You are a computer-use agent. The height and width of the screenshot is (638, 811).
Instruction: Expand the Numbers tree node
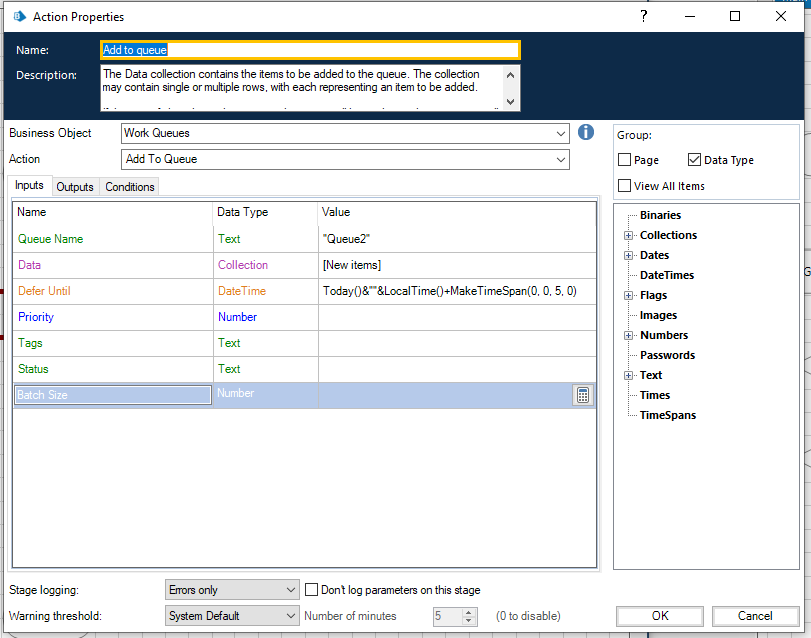pos(629,336)
